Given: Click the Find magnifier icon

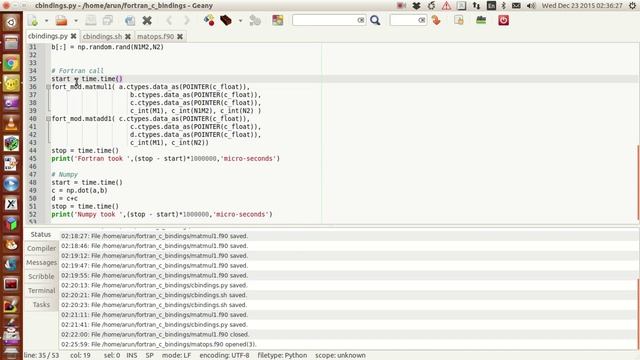Looking at the screenshot, I should [x=375, y=20].
